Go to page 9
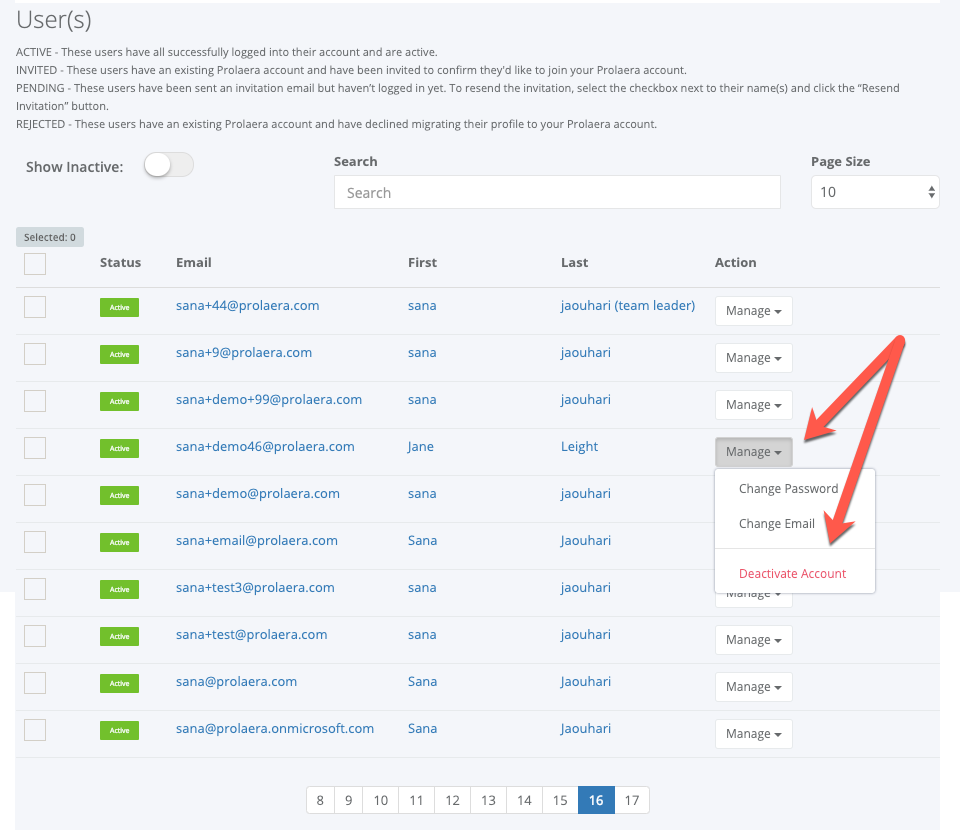 click(348, 800)
